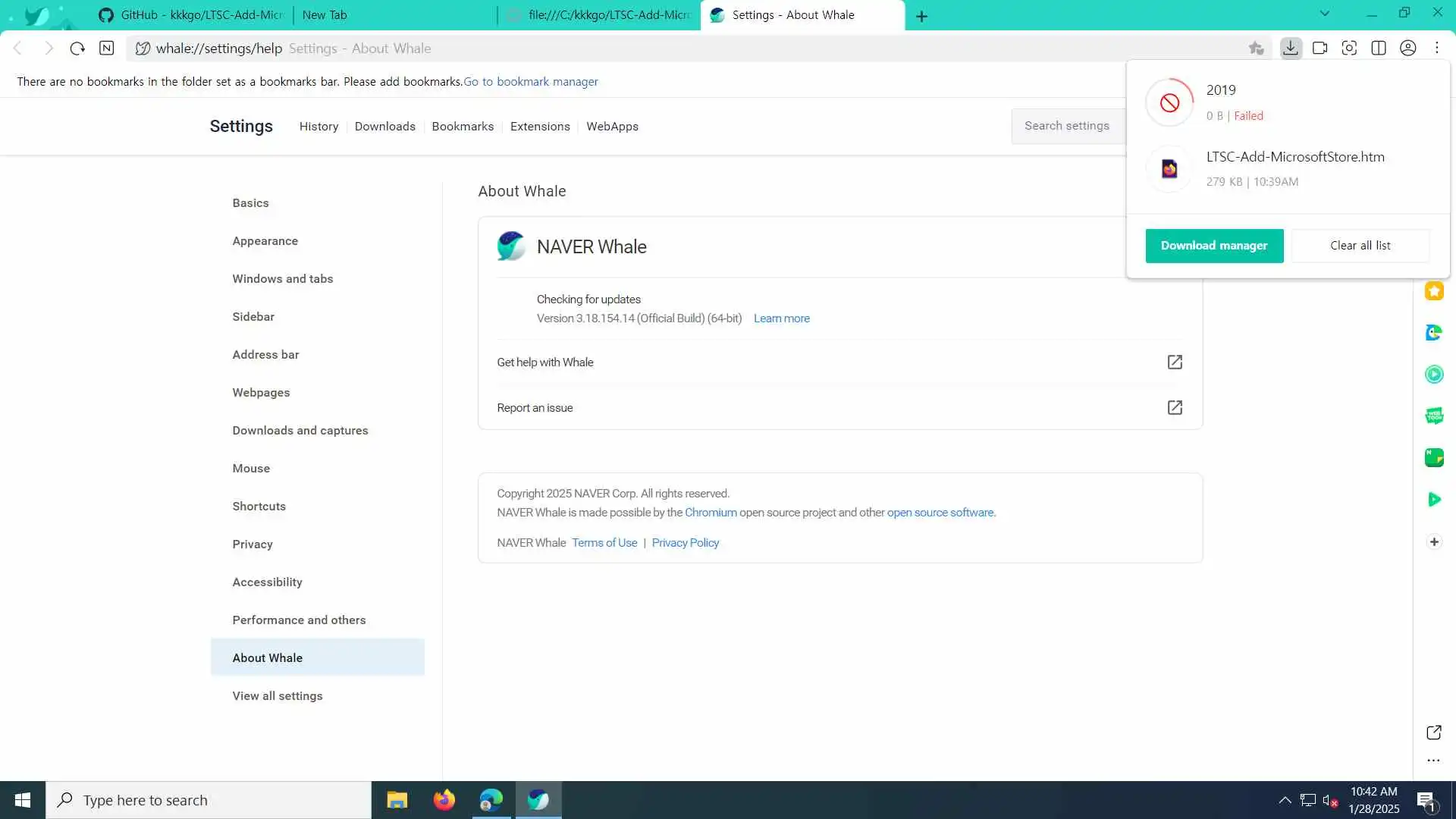The height and width of the screenshot is (819, 1456).
Task: Click the Download manager button
Action: click(x=1214, y=246)
